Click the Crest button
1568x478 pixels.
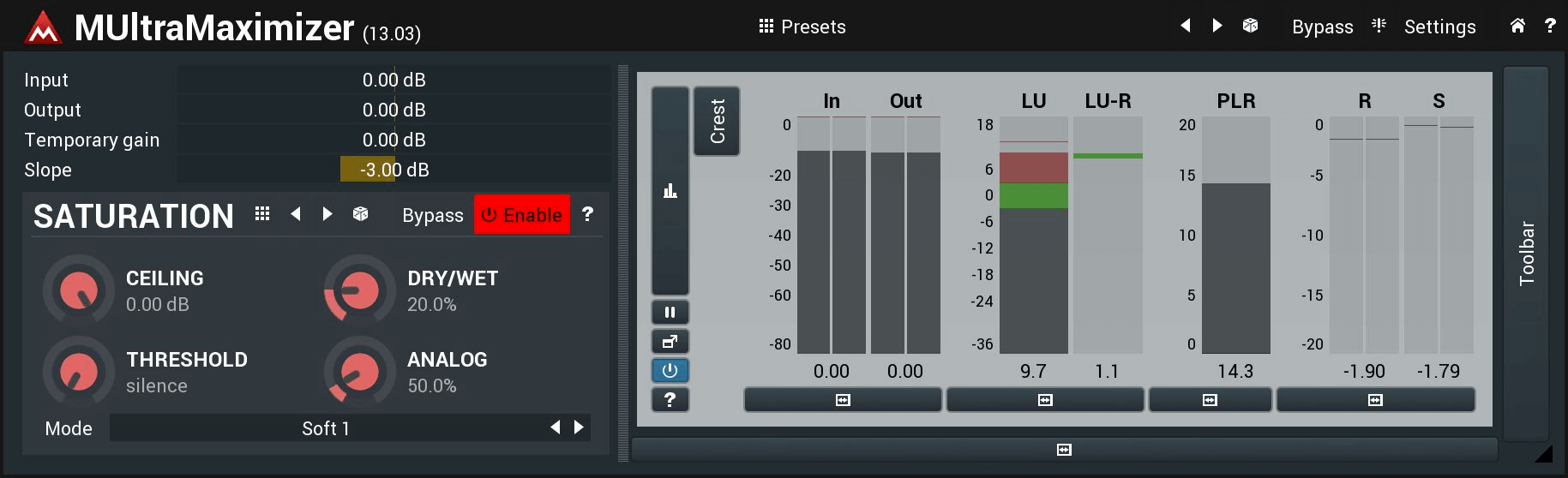(717, 121)
